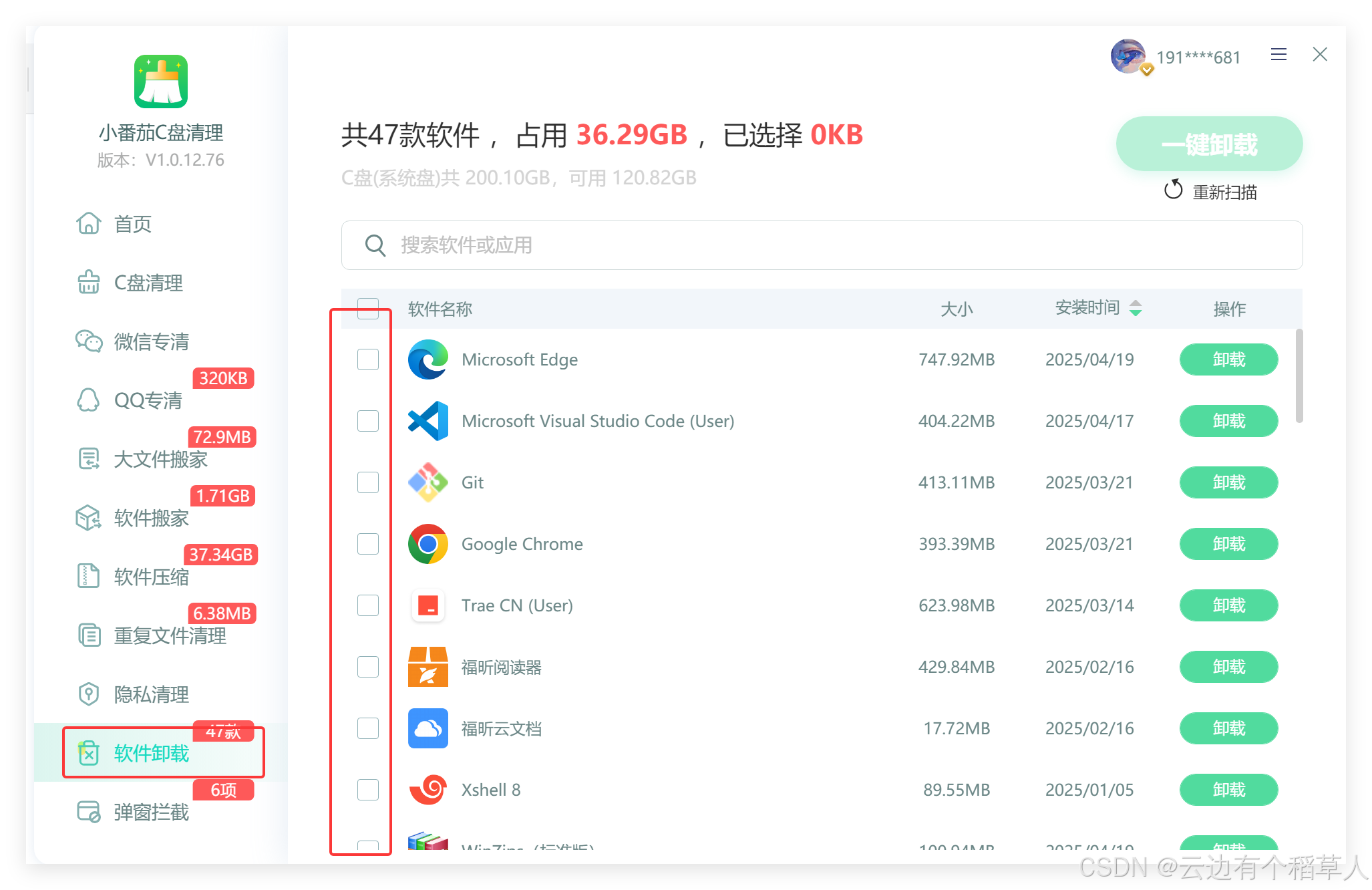Click the 重新扫描 refresh icon
The height and width of the screenshot is (890, 1372).
[1173, 190]
